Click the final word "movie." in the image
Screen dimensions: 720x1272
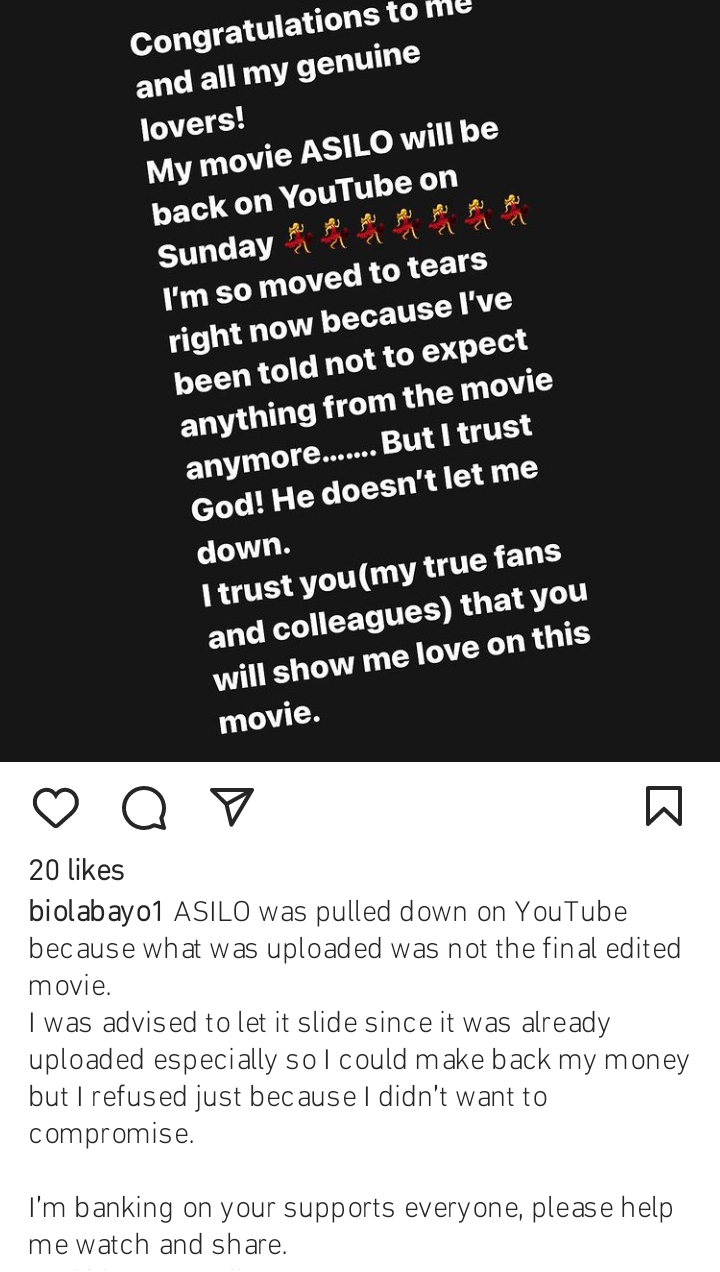(269, 716)
